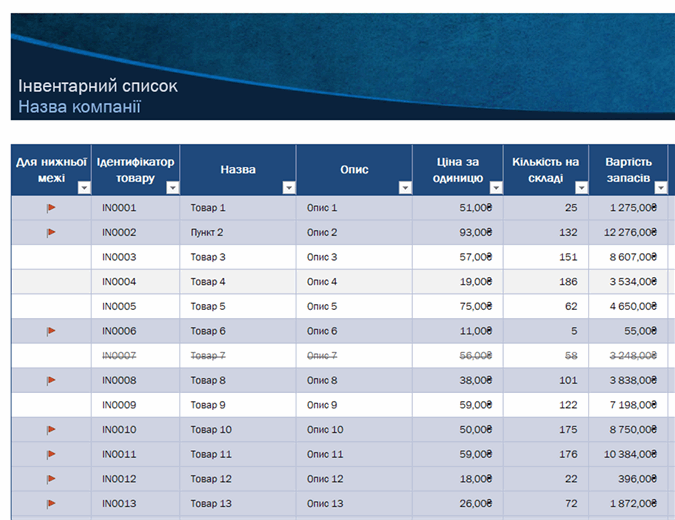Select the 'Інвентарний список' title text
This screenshot has height=520, width=675.
coord(98,86)
